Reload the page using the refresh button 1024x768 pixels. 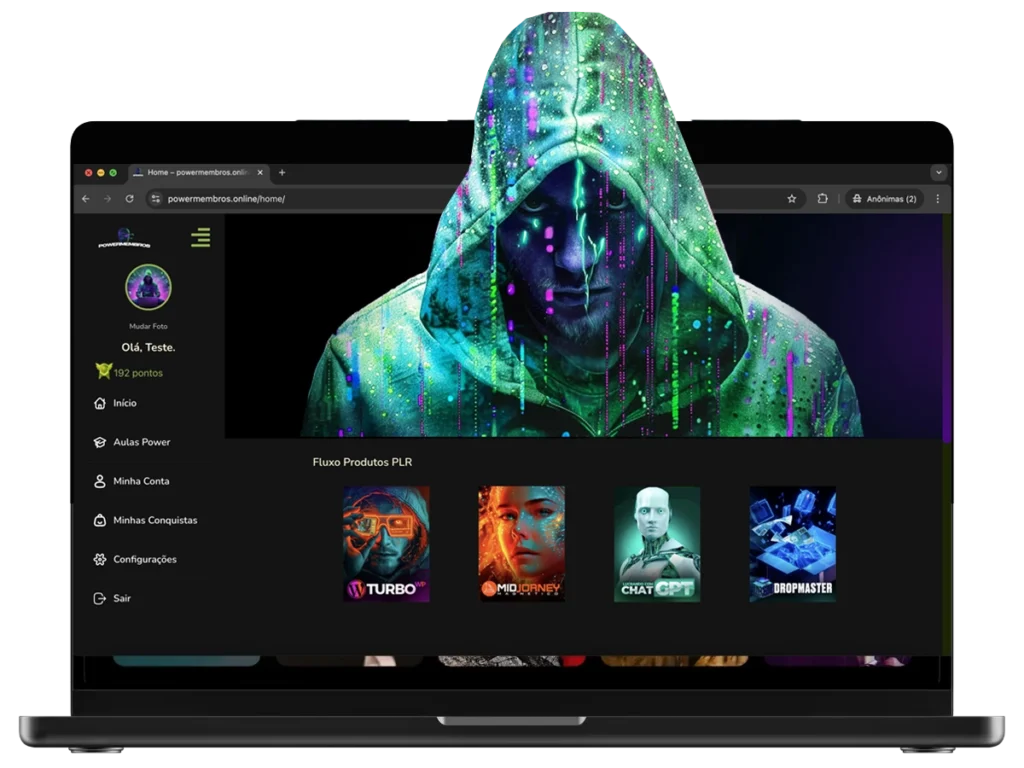pos(129,199)
